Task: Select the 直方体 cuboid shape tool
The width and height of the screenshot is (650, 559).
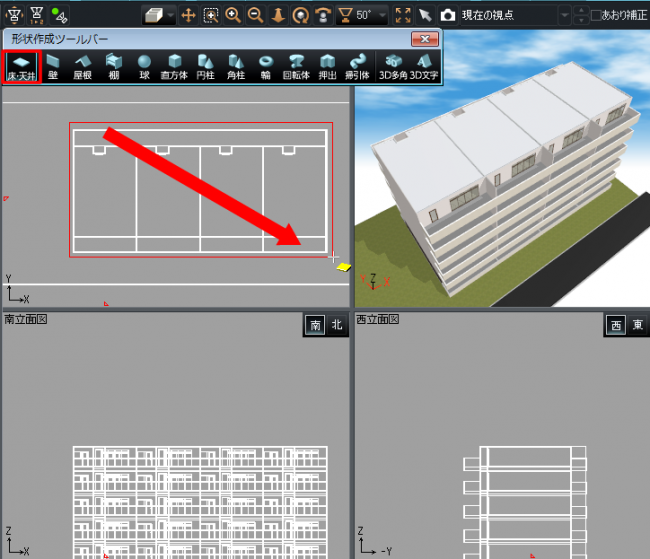Action: click(175, 67)
